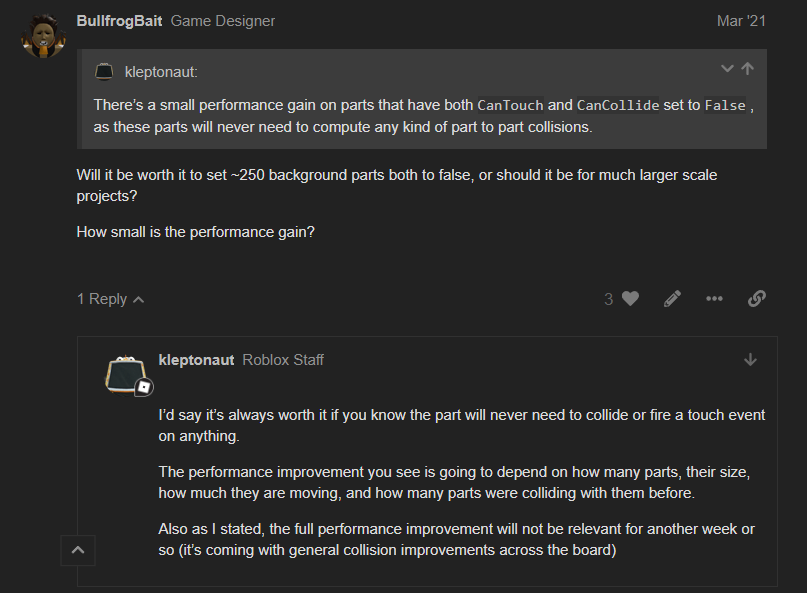The width and height of the screenshot is (807, 593).
Task: Click the Game Designer user title
Action: coord(223,21)
